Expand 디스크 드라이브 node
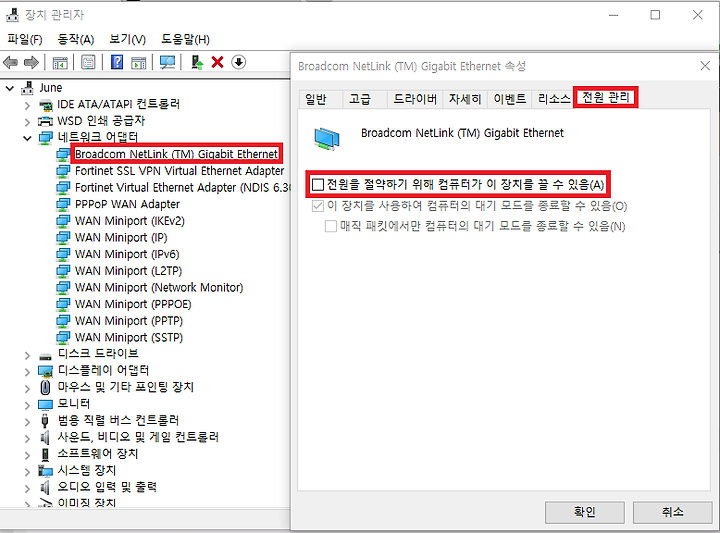720x533 pixels. coord(27,355)
